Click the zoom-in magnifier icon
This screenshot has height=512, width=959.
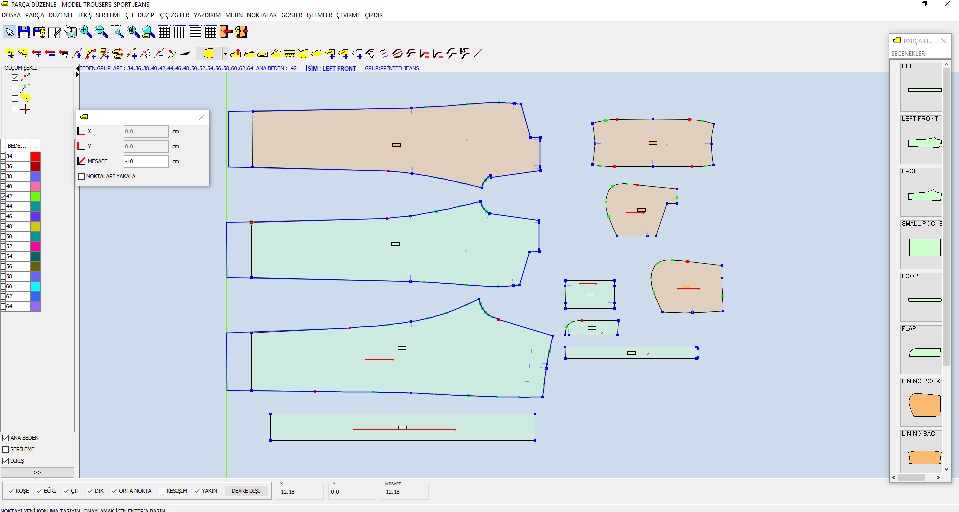pyautogui.click(x=86, y=32)
